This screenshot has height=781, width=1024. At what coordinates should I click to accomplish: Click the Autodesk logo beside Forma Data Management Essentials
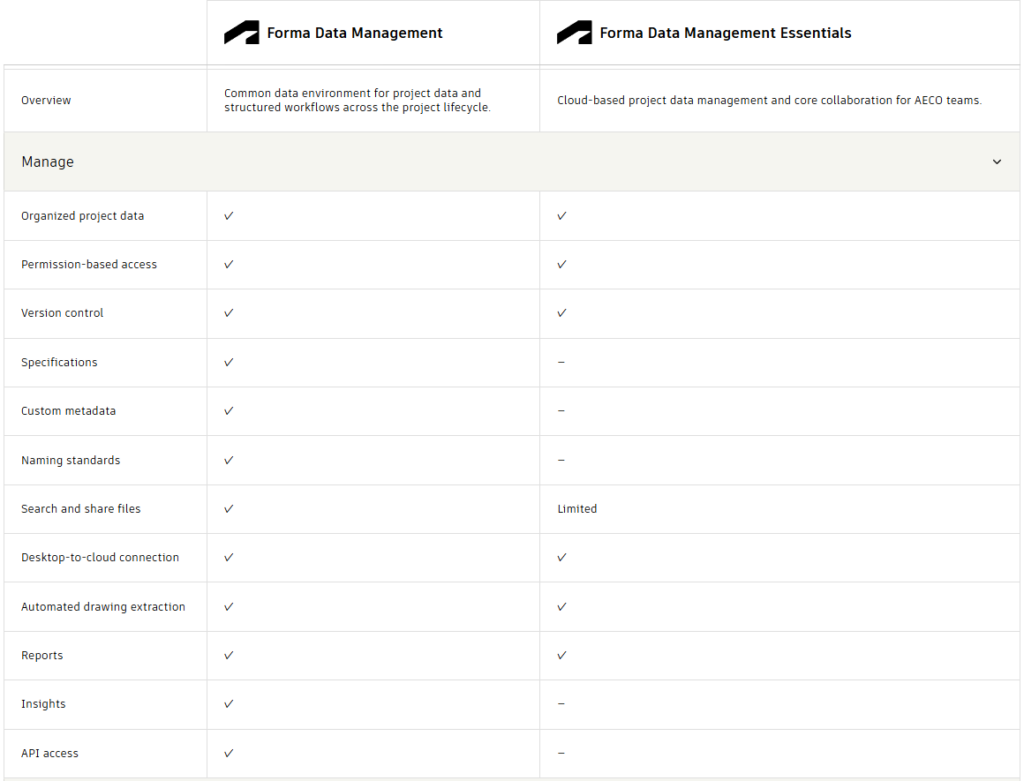pos(574,33)
